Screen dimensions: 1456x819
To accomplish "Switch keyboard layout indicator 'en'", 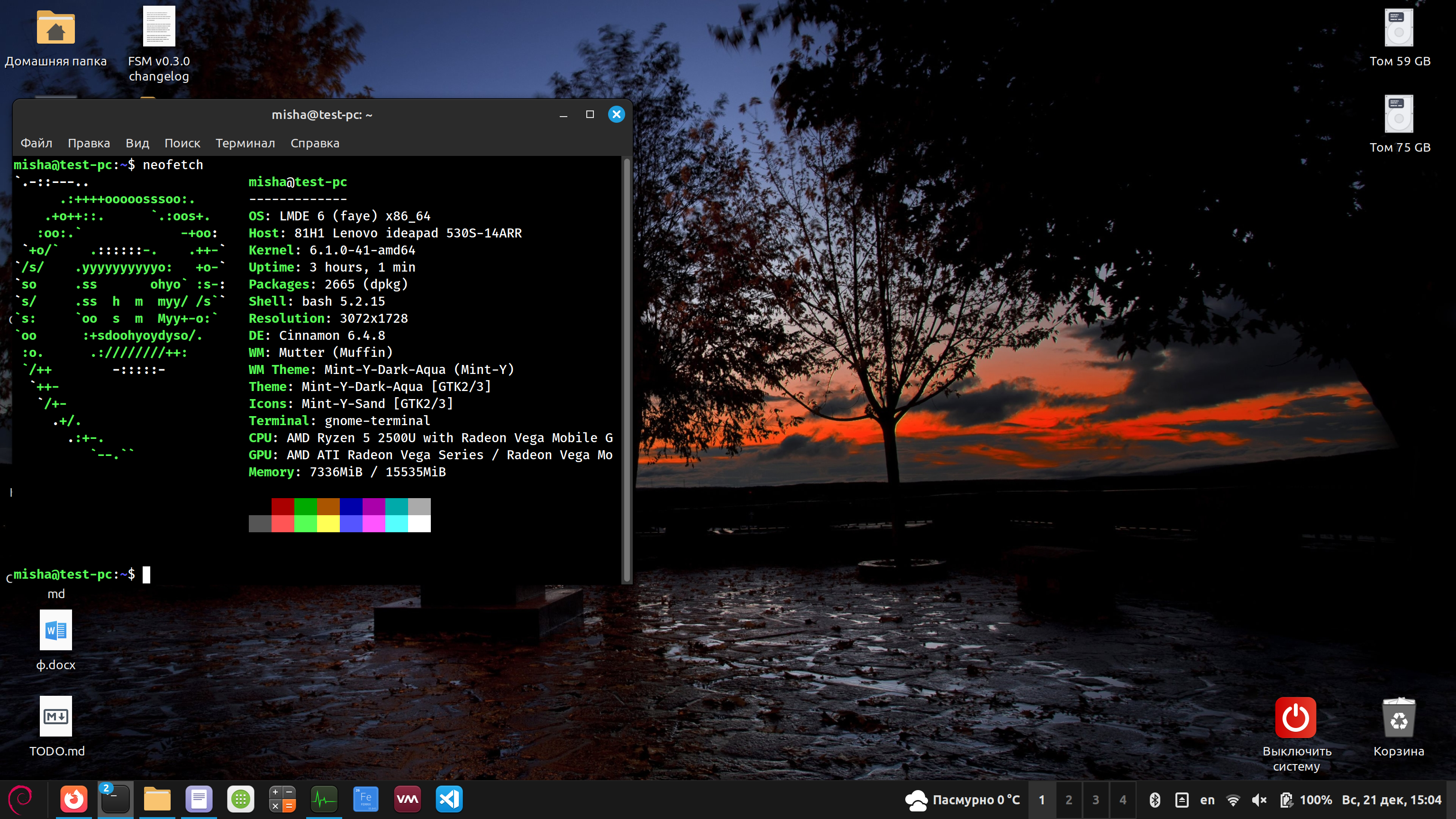I will pyautogui.click(x=1207, y=800).
